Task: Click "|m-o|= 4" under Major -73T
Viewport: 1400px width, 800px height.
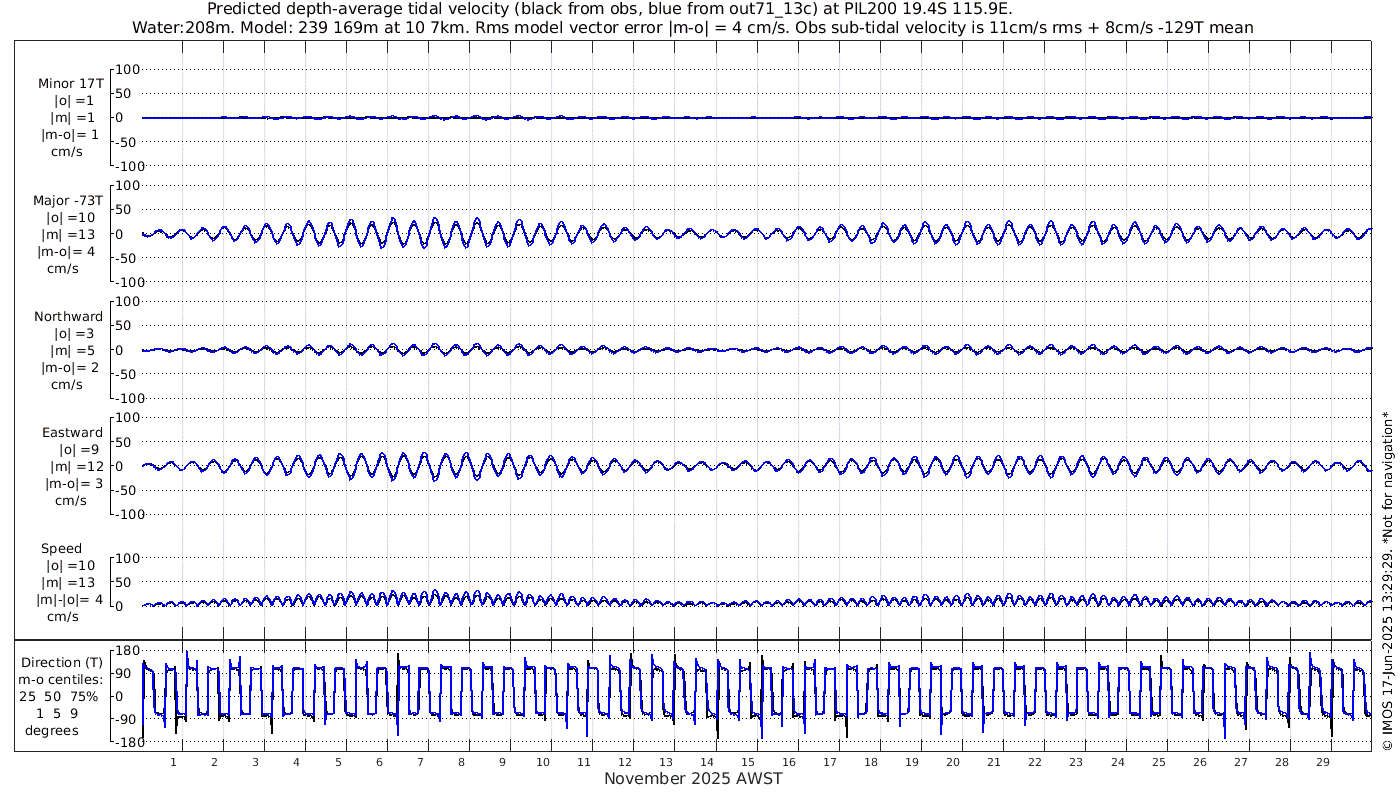Action: point(67,251)
